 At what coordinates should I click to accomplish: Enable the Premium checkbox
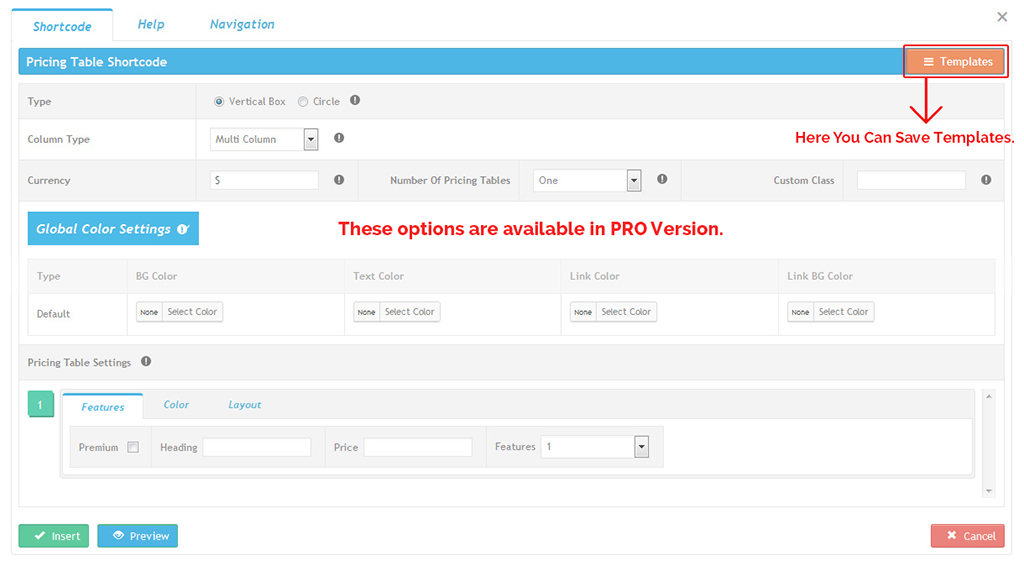click(133, 448)
